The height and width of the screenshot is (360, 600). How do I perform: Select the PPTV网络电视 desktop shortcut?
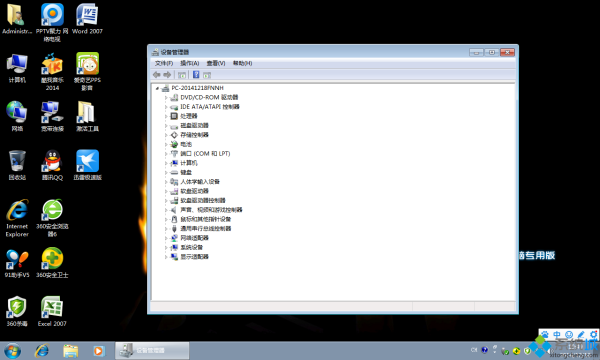pyautogui.click(x=52, y=22)
